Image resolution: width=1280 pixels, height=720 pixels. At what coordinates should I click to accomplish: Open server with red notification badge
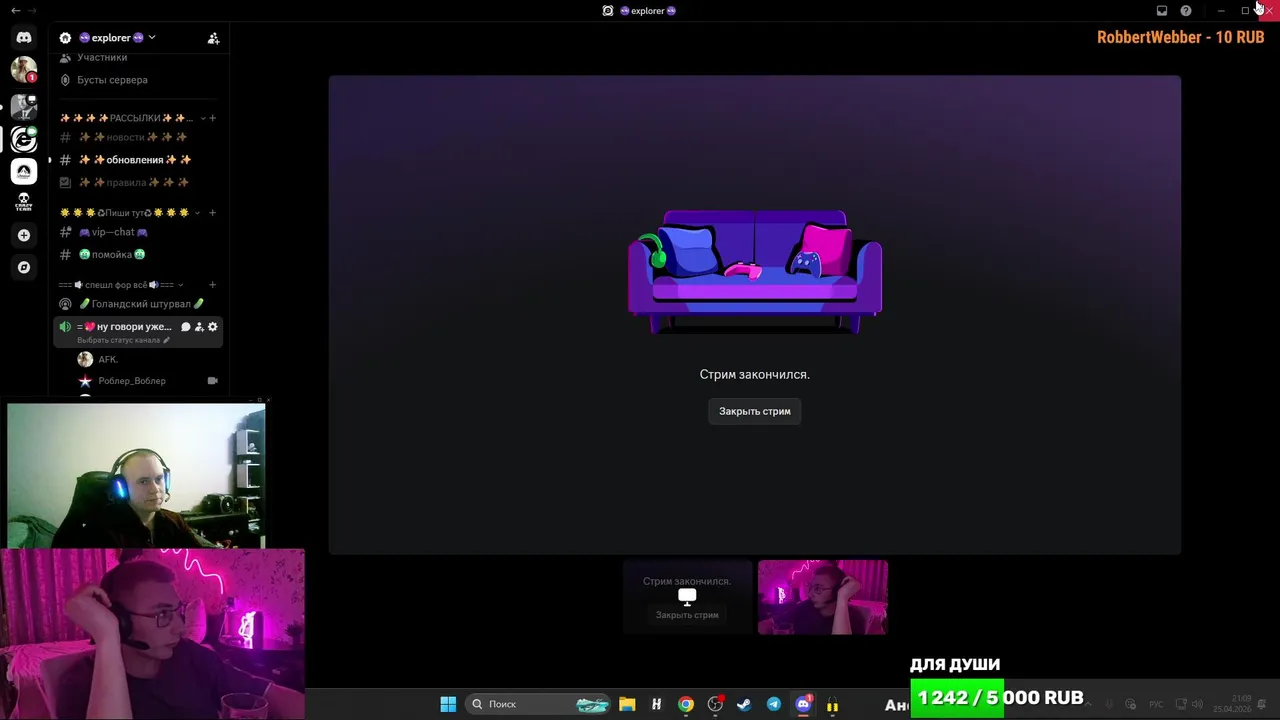24,69
